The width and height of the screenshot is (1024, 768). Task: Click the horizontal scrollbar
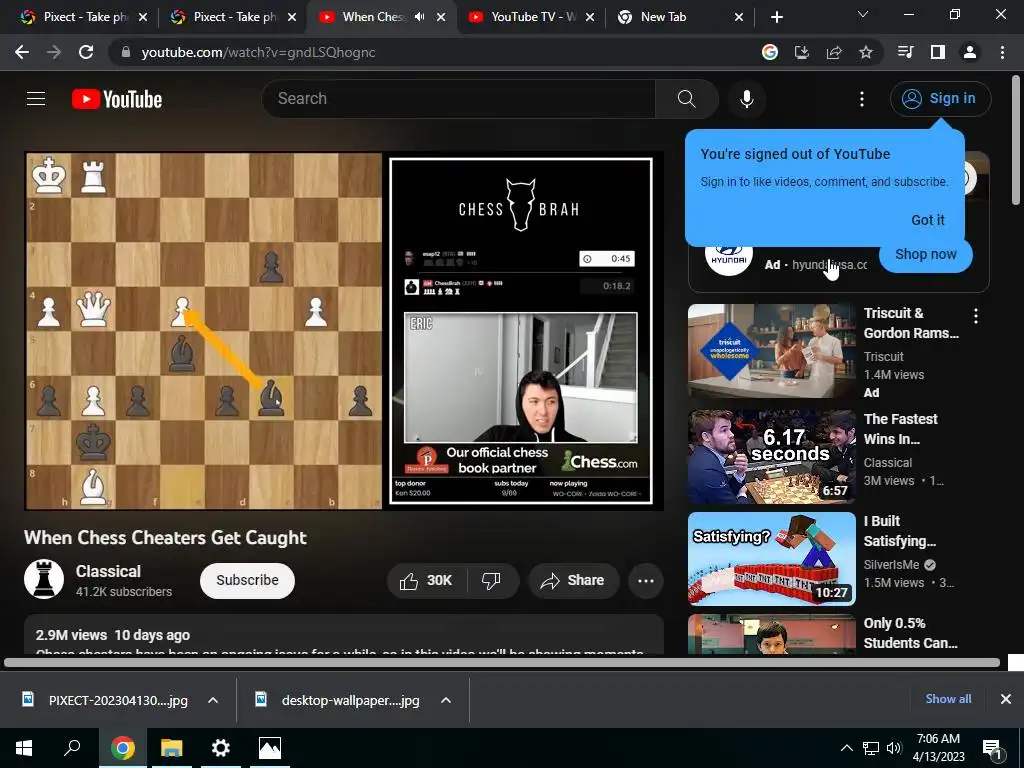click(x=502, y=662)
